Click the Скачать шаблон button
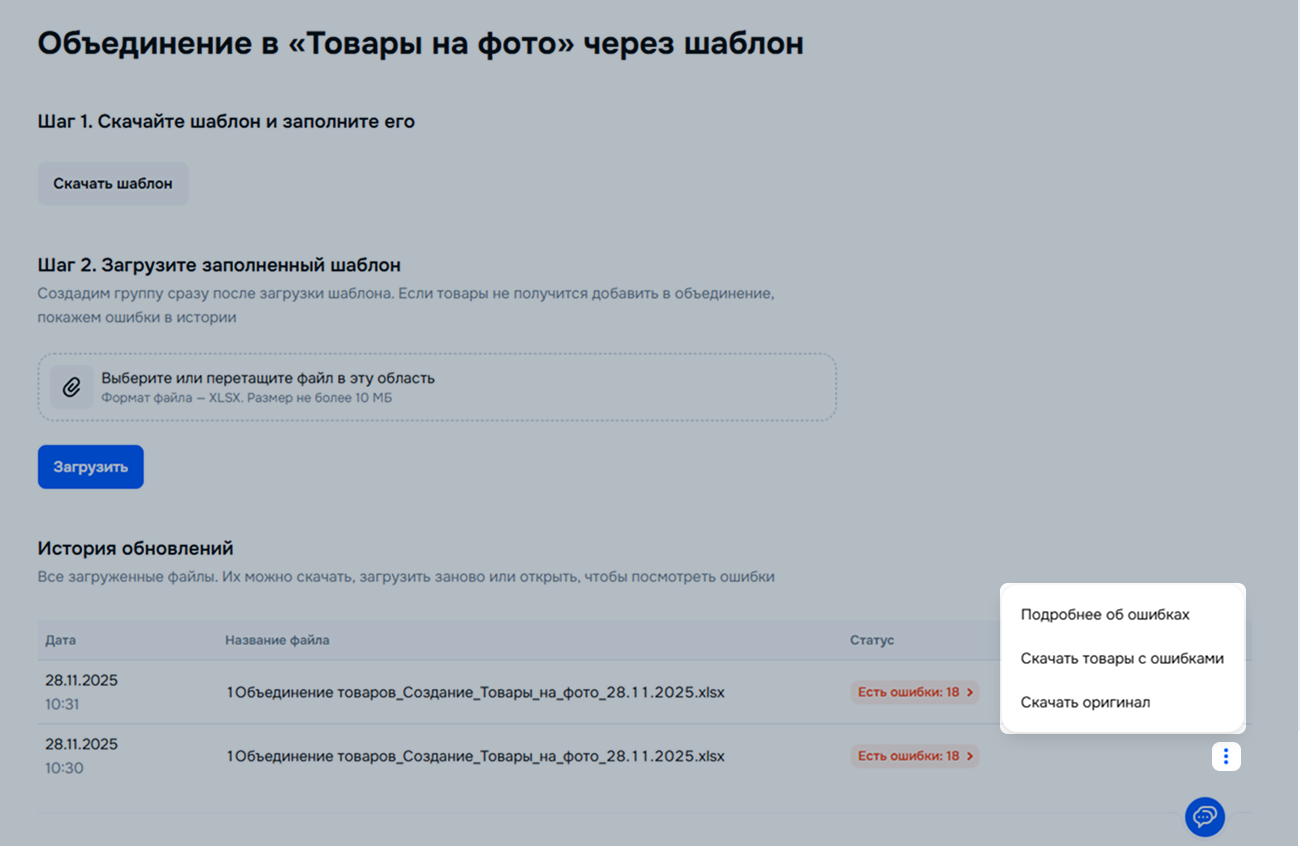Screen dimensions: 1300x846 point(113,184)
